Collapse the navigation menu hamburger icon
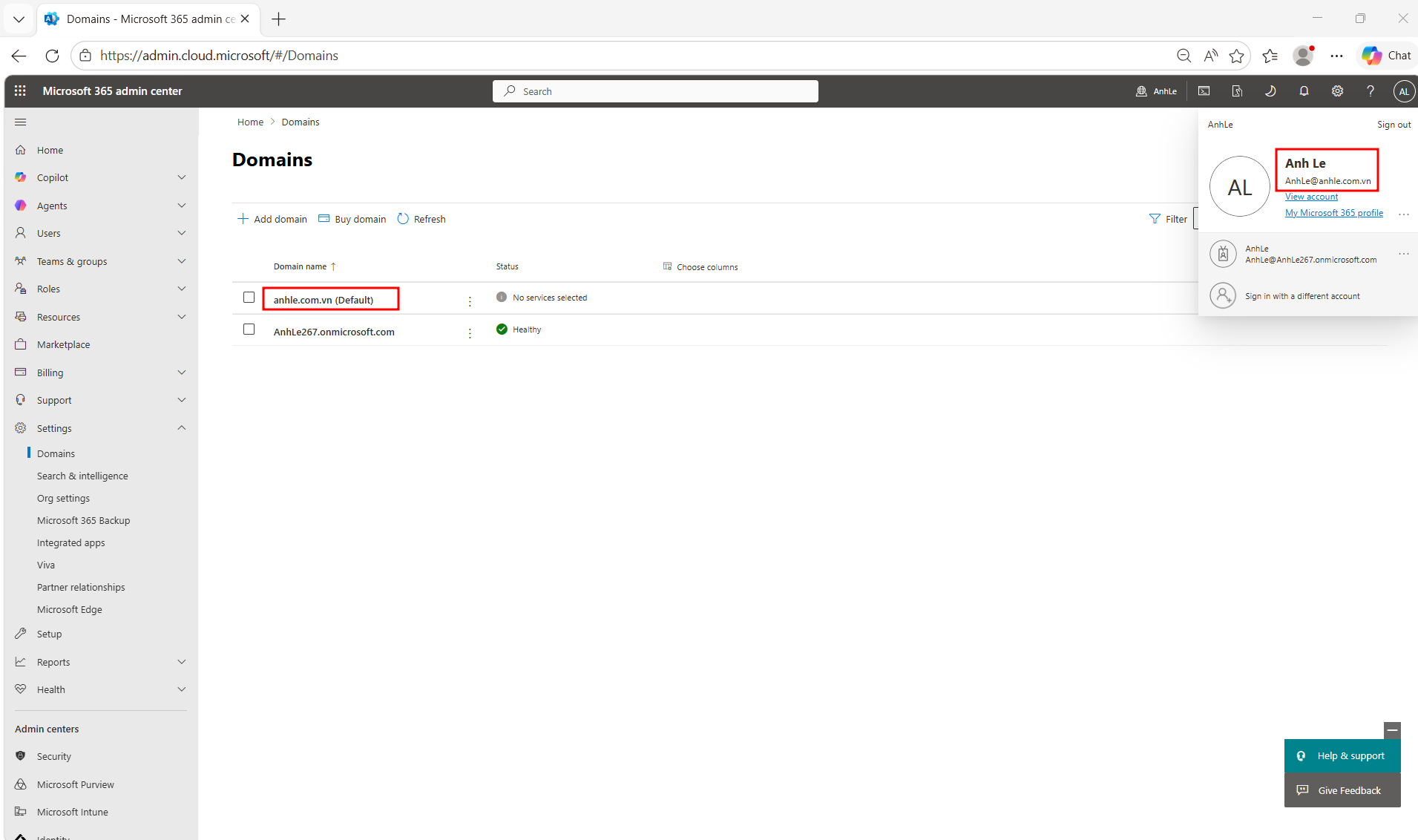This screenshot has width=1418, height=840. click(x=21, y=122)
